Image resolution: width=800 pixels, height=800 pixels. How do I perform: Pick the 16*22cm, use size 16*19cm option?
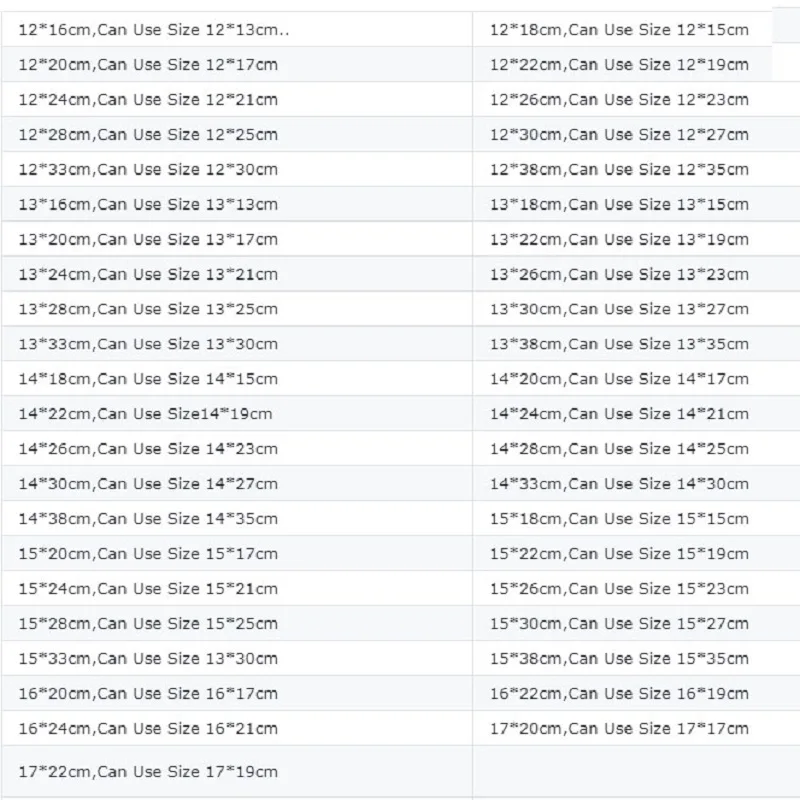619,694
